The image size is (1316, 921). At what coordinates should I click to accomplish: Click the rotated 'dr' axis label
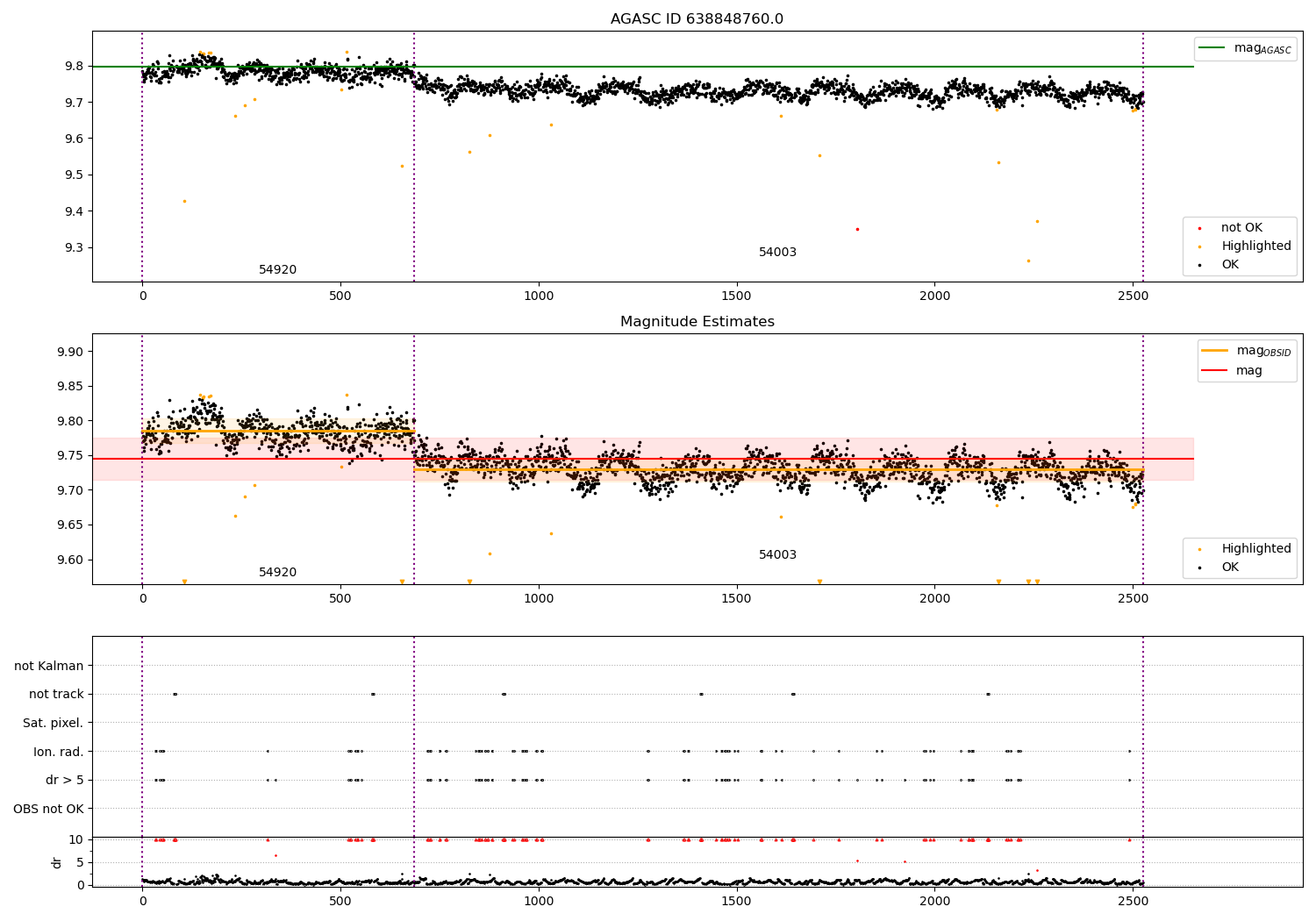pos(57,862)
